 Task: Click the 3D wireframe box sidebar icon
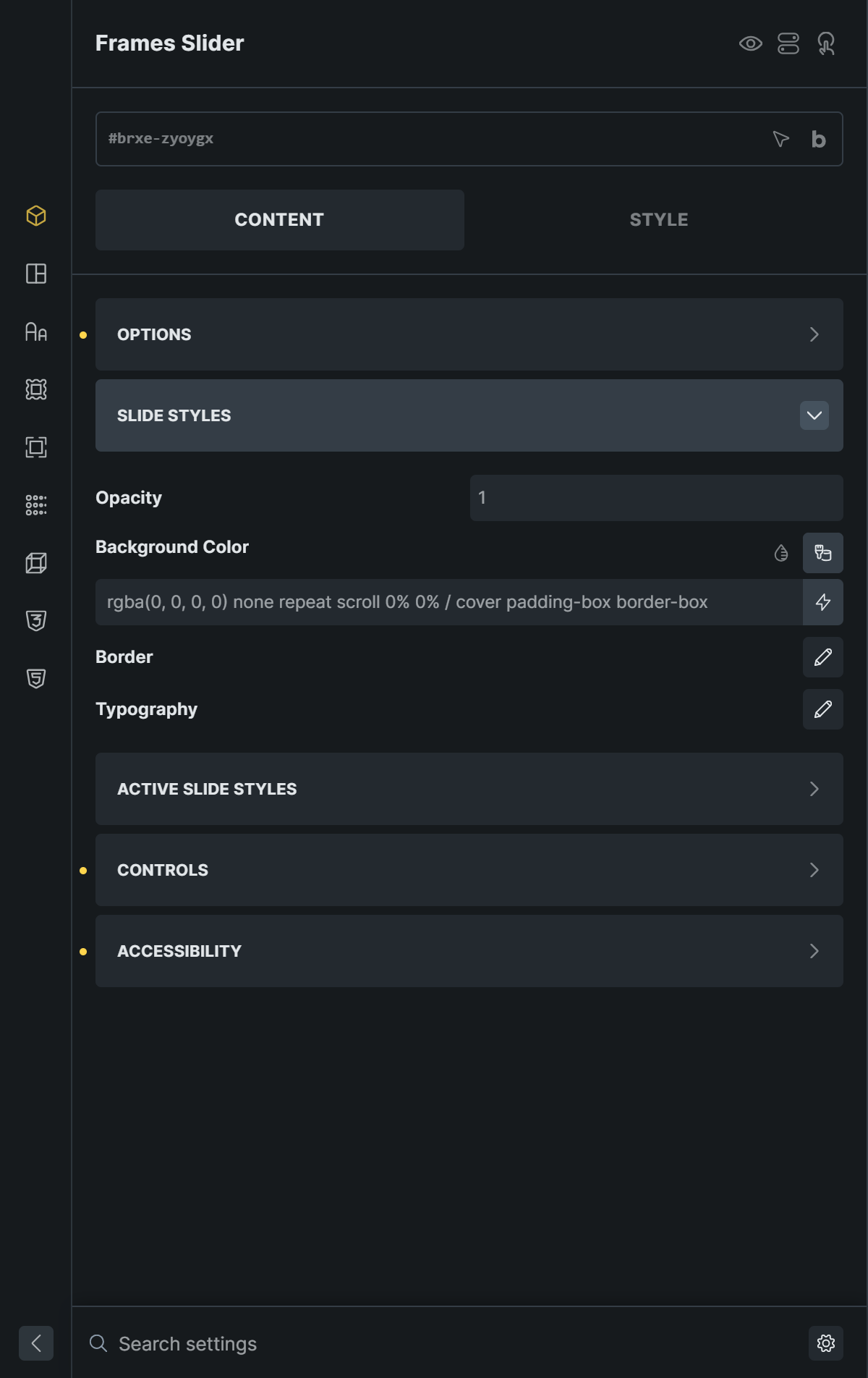tap(36, 563)
